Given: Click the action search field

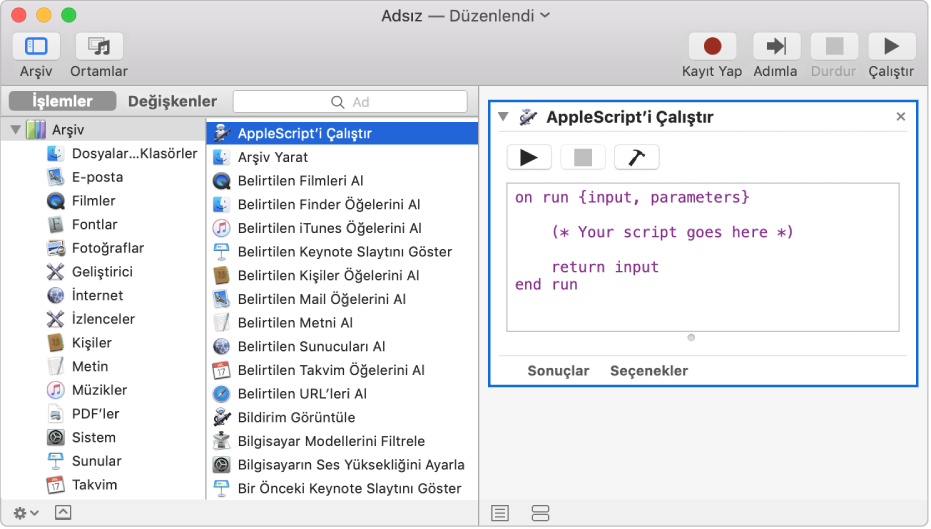Looking at the screenshot, I should 350,102.
